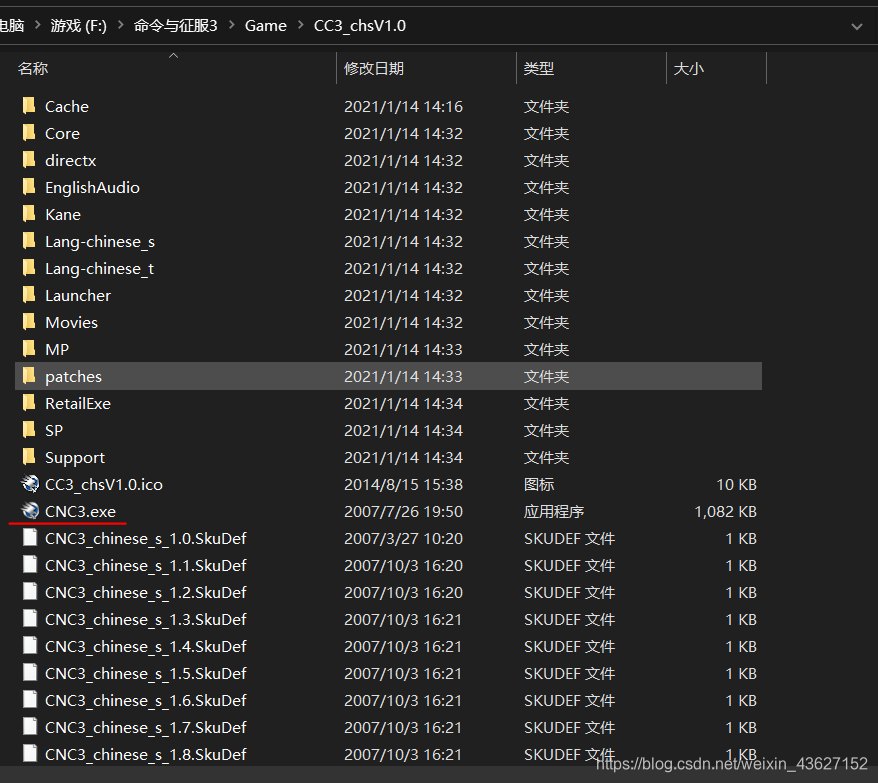Select the directx folder icon
The height and width of the screenshot is (783, 878).
29,160
